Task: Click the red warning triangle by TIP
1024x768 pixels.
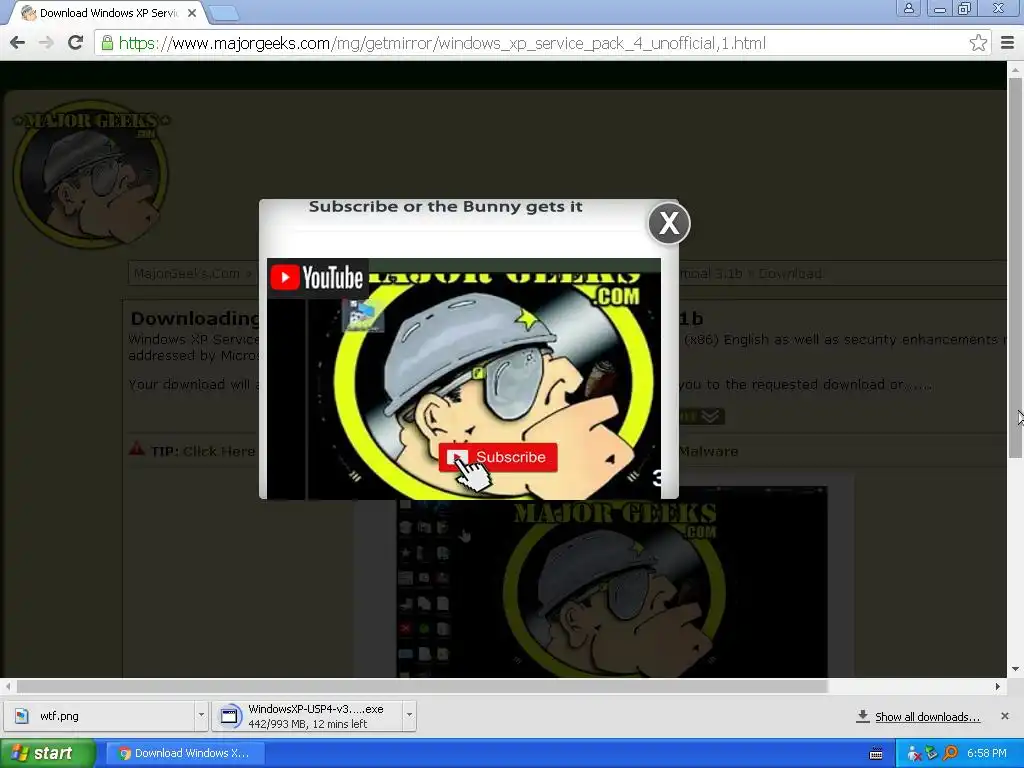Action: pyautogui.click(x=136, y=449)
